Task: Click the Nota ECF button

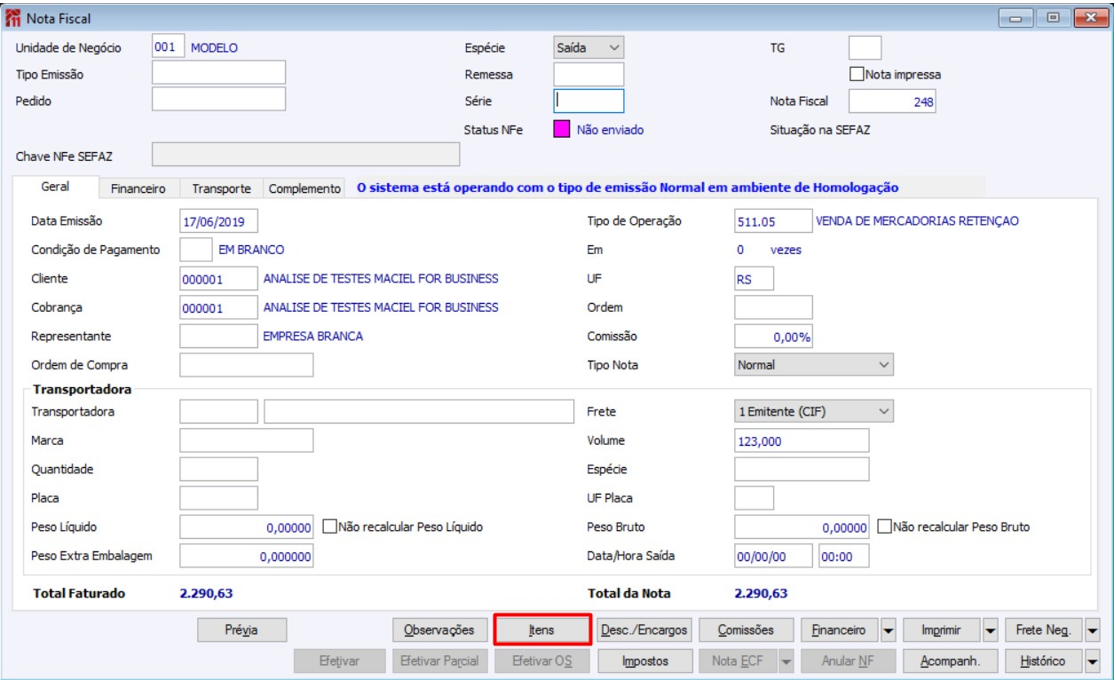Action: [x=738, y=661]
